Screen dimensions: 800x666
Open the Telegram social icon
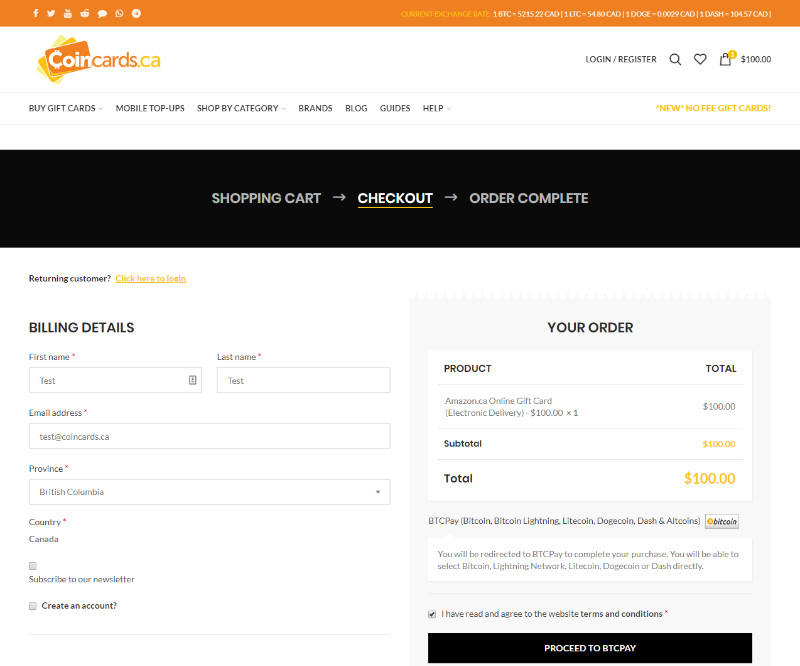tap(136, 13)
